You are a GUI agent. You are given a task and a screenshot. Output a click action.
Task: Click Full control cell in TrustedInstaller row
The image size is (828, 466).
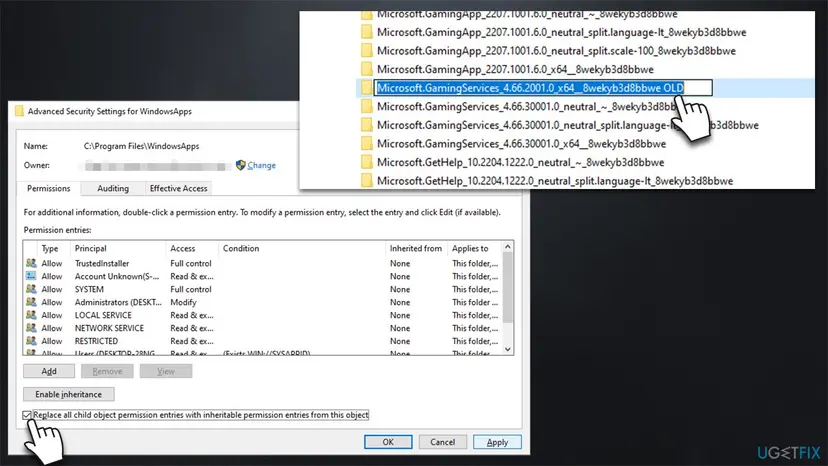(191, 263)
